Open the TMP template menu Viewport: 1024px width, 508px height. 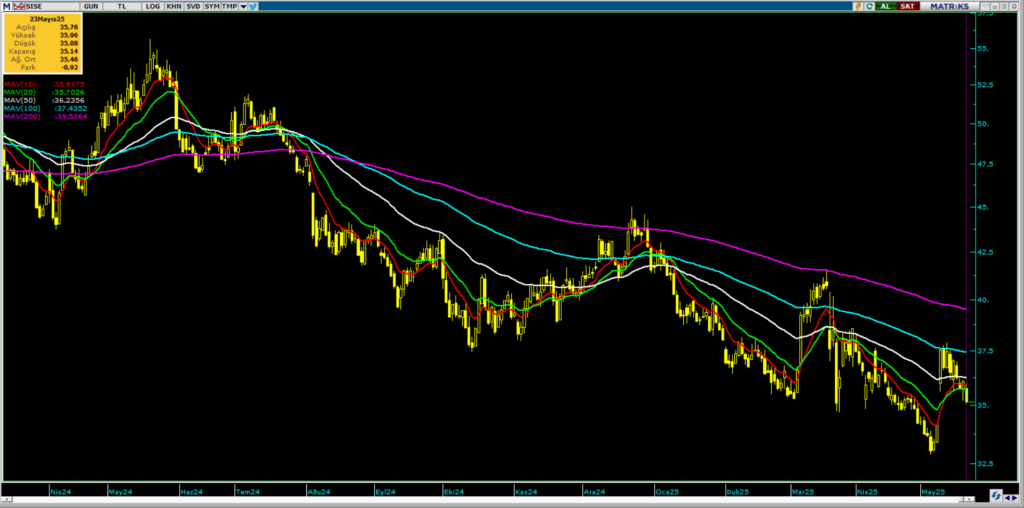pos(230,6)
